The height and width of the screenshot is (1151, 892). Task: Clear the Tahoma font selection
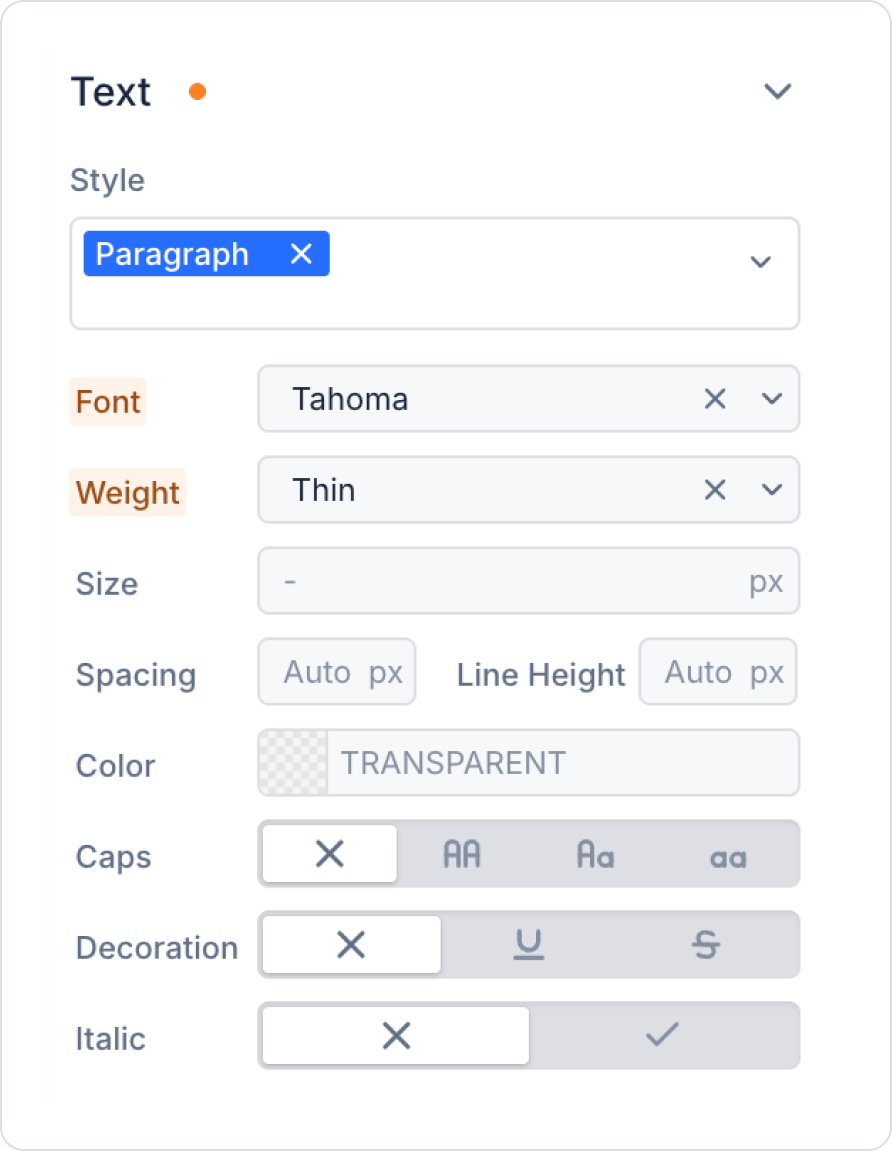pyautogui.click(x=714, y=399)
